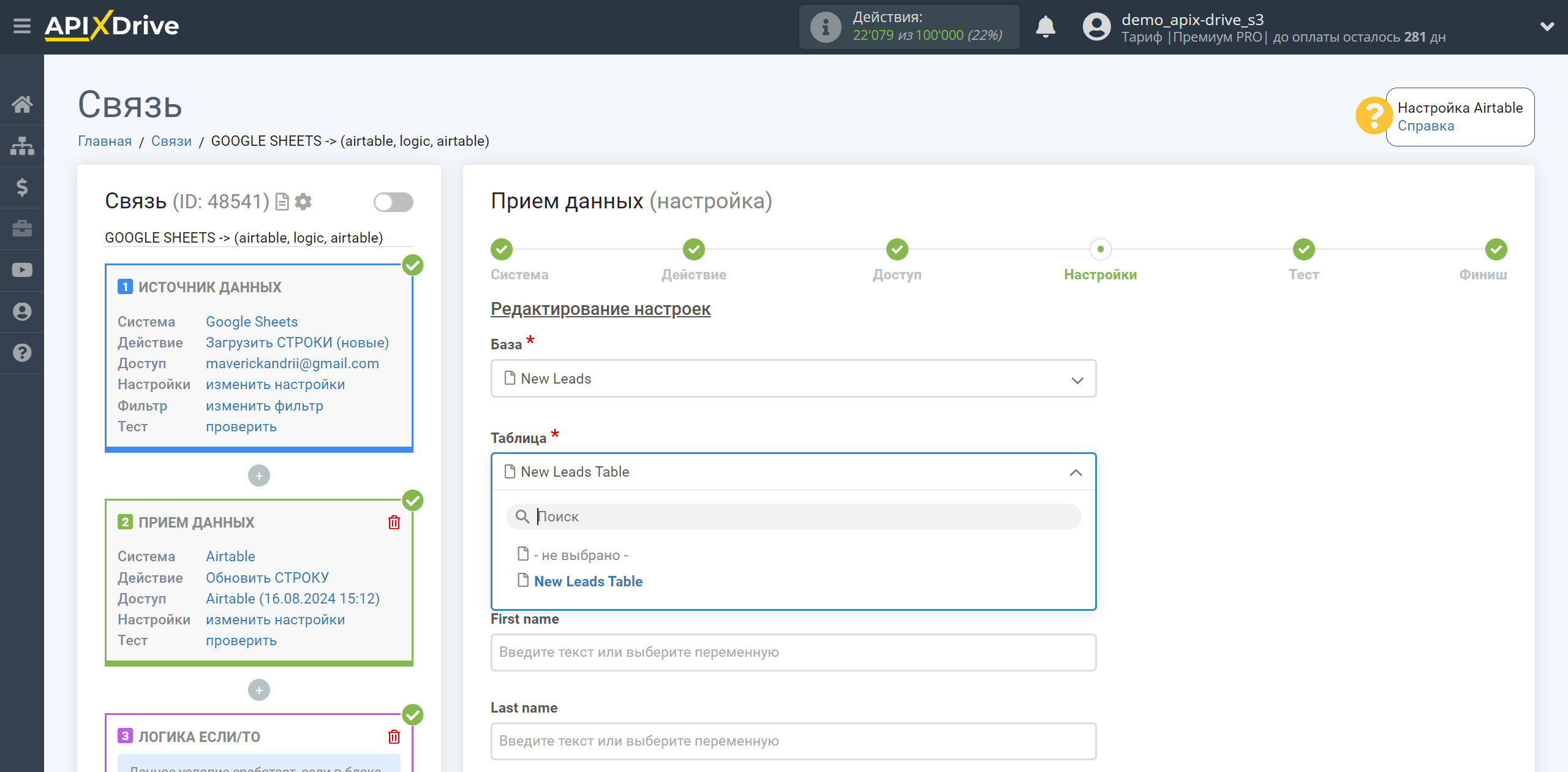Screen dimensions: 1568x772
Task: Open the actions info icon
Action: tap(825, 27)
